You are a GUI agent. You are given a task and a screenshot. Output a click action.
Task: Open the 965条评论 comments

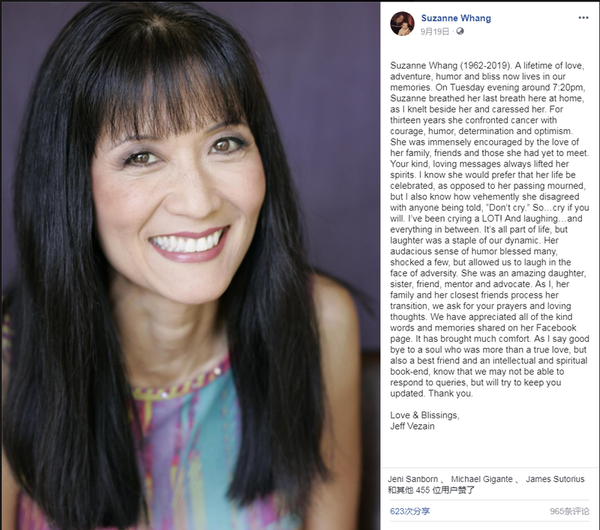(x=569, y=511)
